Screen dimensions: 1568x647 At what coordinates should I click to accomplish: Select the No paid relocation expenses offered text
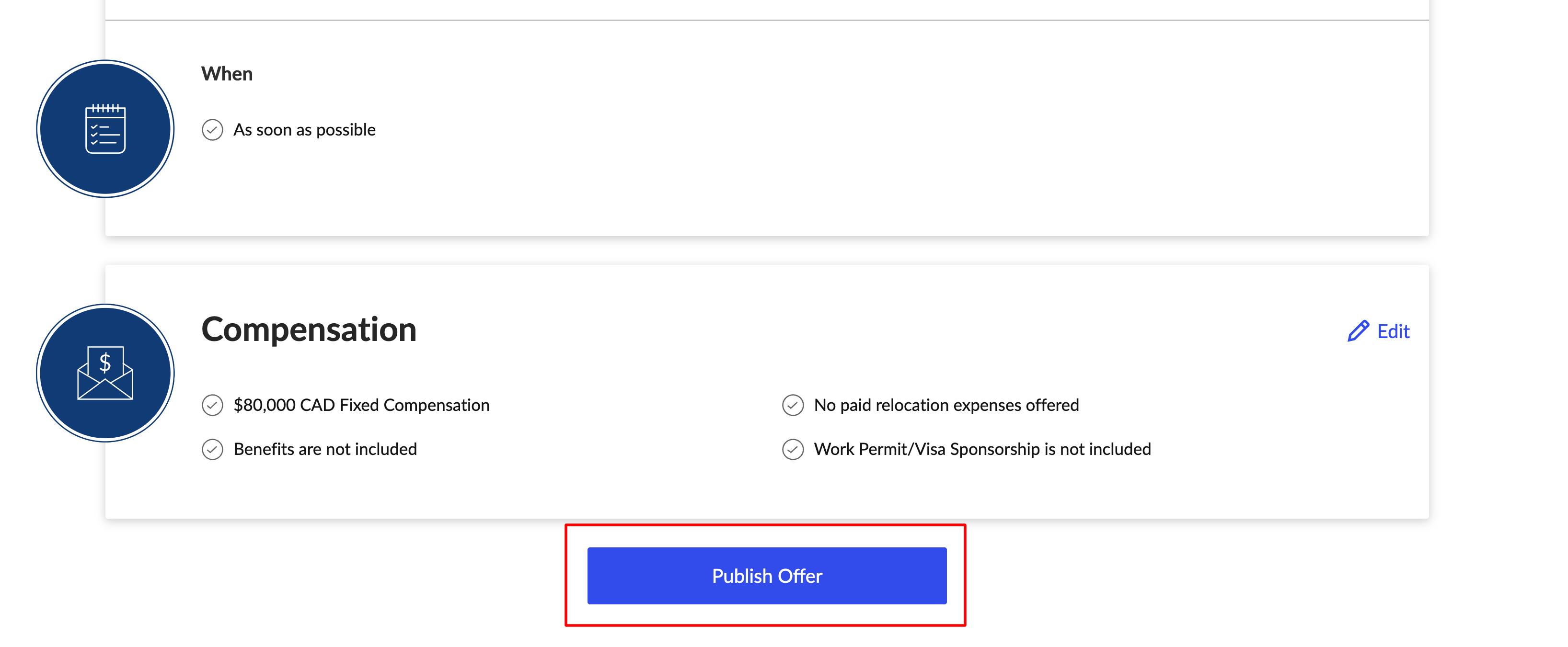point(946,405)
